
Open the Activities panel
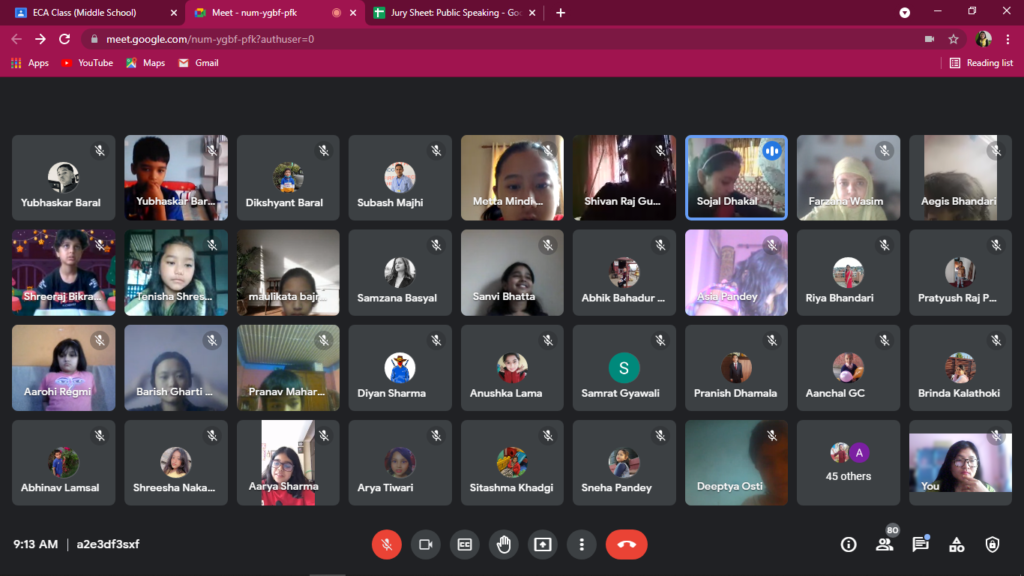[956, 544]
